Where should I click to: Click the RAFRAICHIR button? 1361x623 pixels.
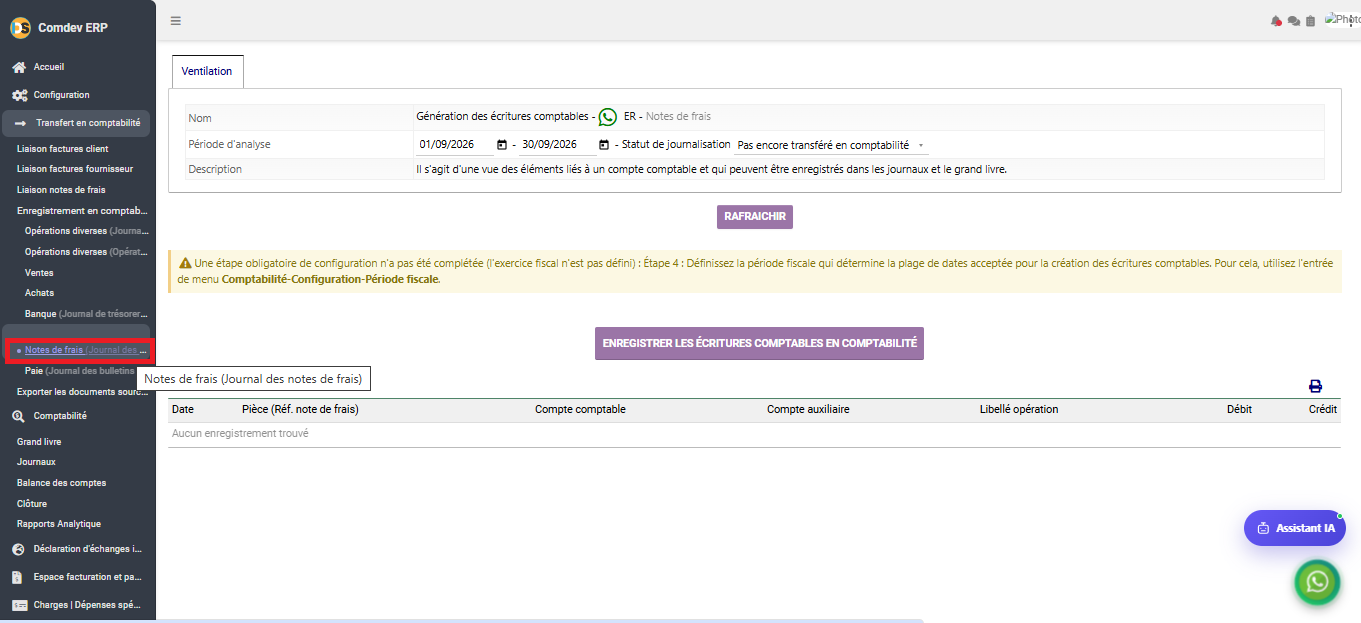pos(755,217)
